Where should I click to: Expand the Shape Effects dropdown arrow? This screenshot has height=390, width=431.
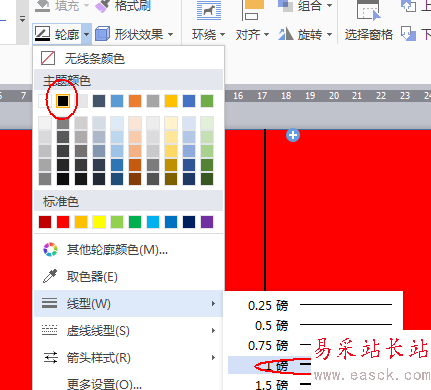[170, 34]
